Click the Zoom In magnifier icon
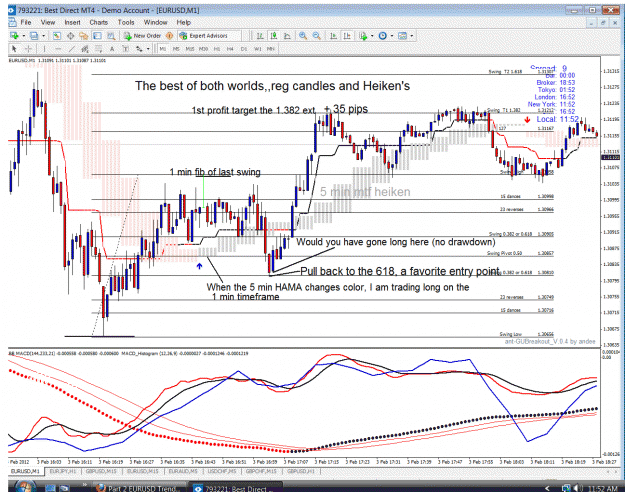Image resolution: width=625 pixels, height=492 pixels. [303, 36]
